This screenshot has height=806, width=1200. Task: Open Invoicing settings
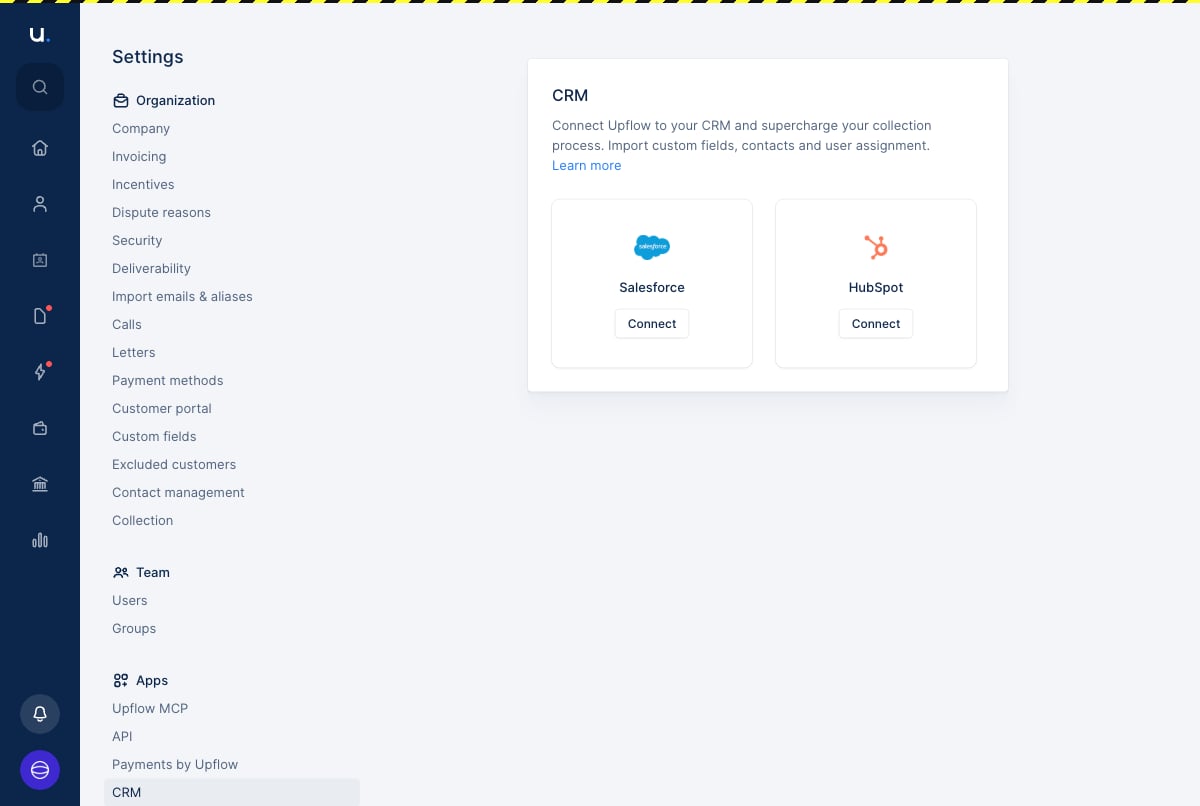coord(139,156)
